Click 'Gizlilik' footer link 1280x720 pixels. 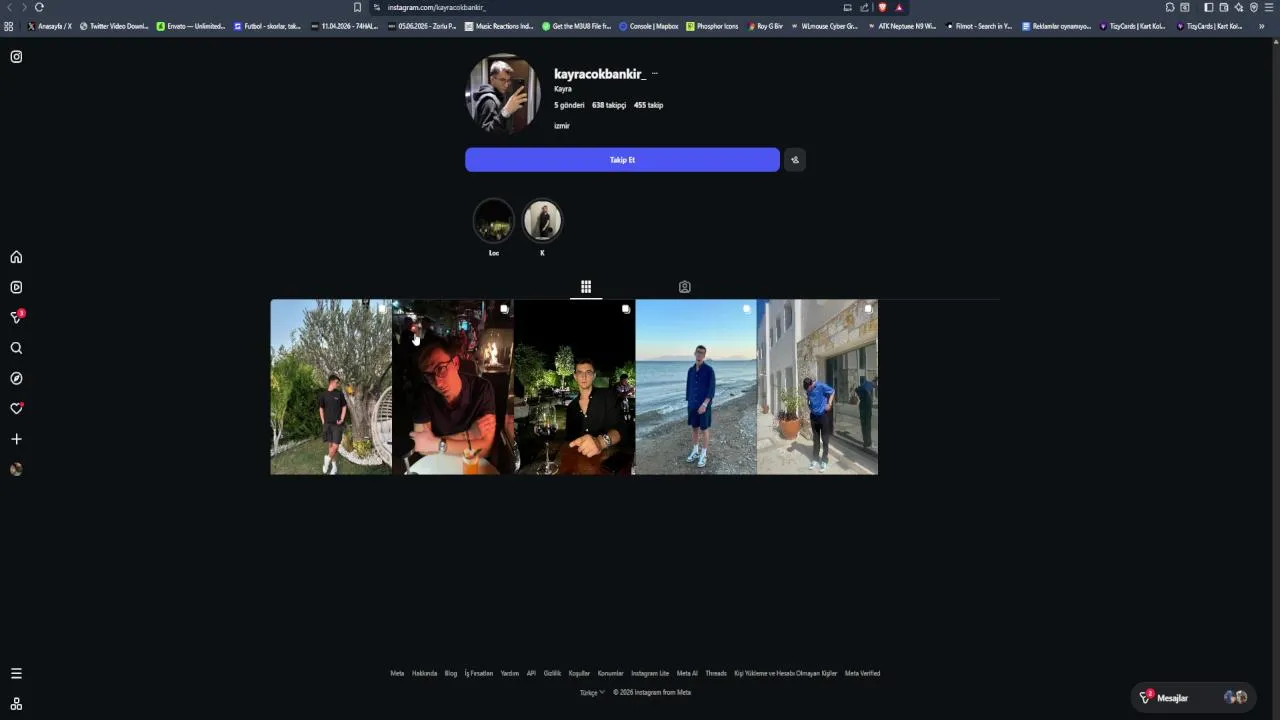[x=552, y=673]
